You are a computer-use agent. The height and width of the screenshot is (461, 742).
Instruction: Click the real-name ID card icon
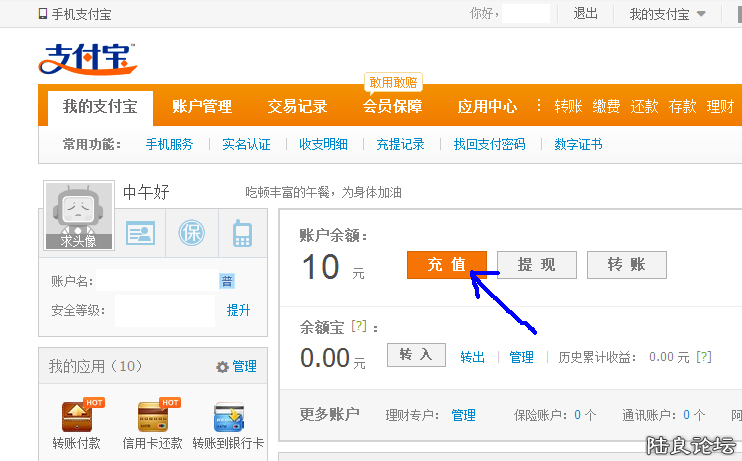[140, 233]
